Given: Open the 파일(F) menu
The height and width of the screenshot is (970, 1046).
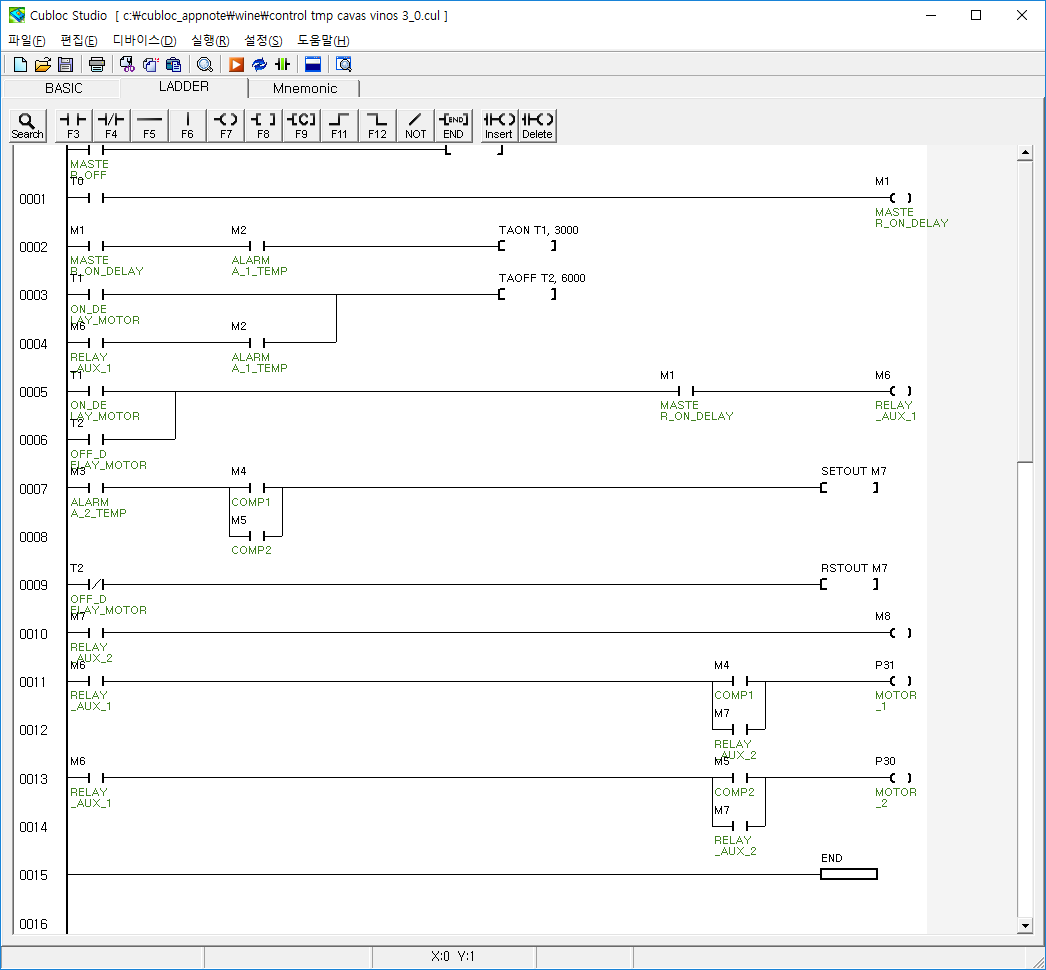Looking at the screenshot, I should point(27,40).
